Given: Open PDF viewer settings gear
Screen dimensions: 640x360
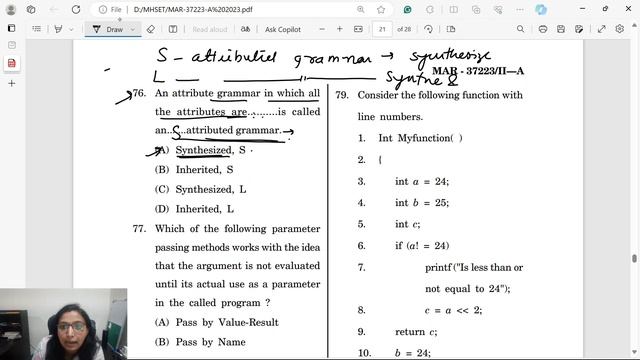Looking at the screenshot, I should (620, 29).
